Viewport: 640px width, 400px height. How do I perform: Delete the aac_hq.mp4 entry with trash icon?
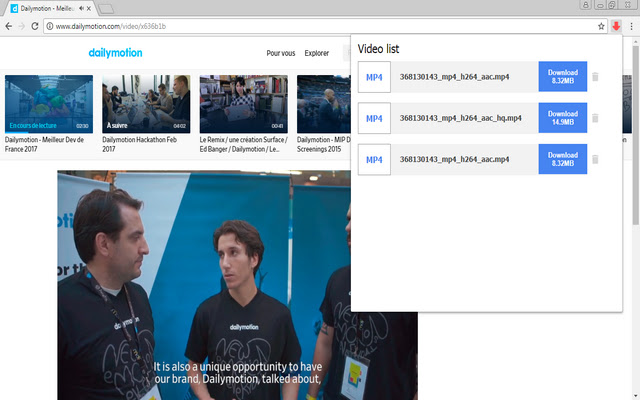click(x=595, y=118)
